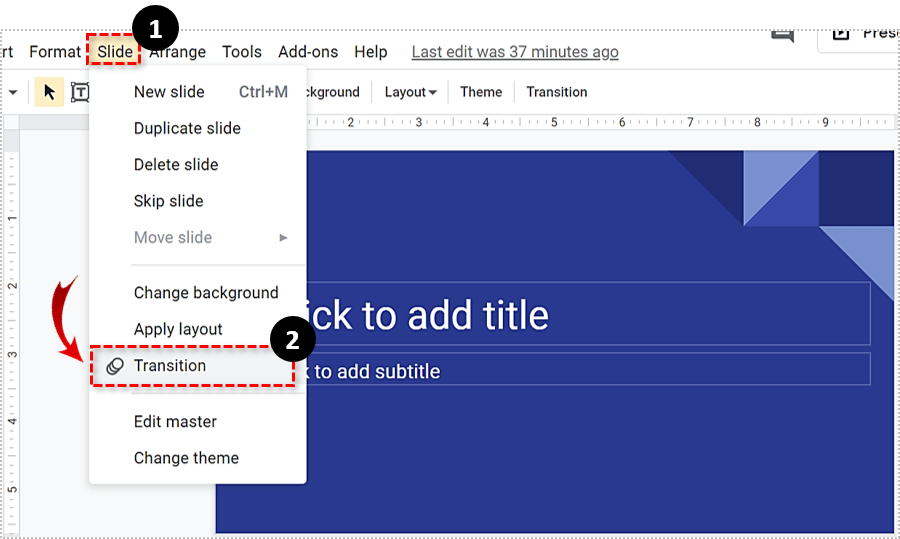Open the Layout dropdown in toolbar
This screenshot has height=539, width=900.
(410, 92)
